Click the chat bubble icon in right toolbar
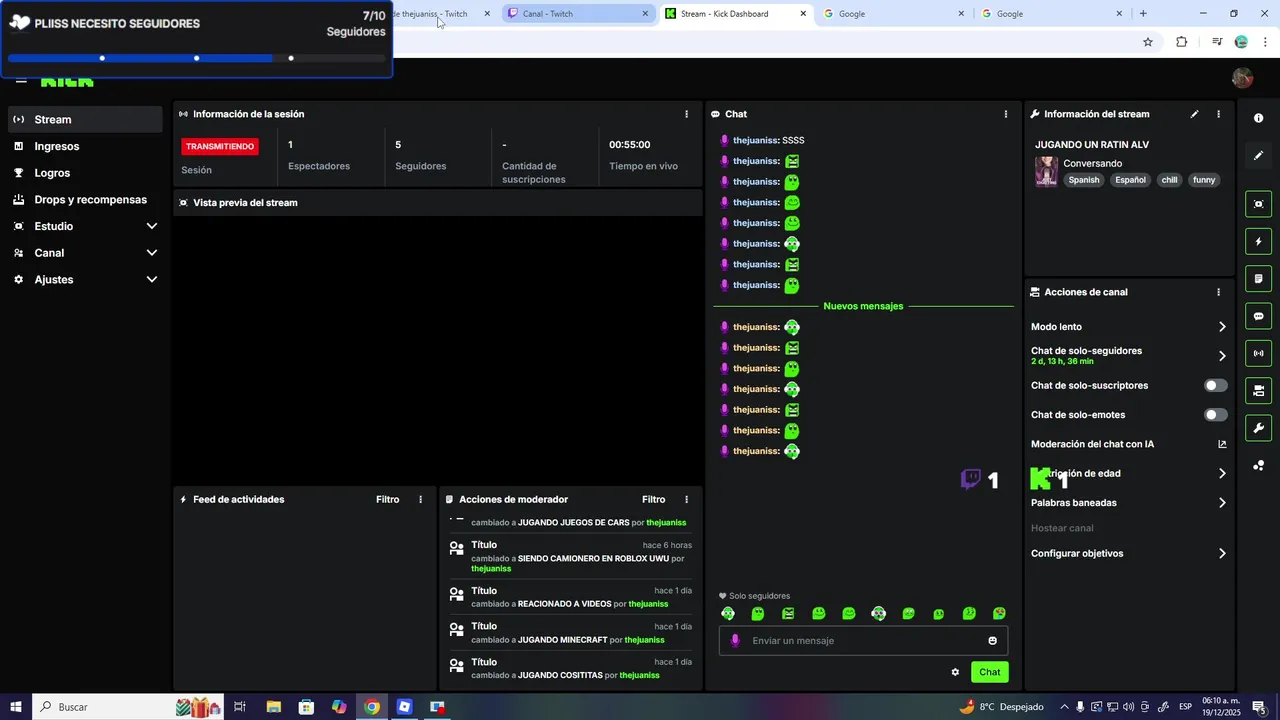 pos(1258,316)
